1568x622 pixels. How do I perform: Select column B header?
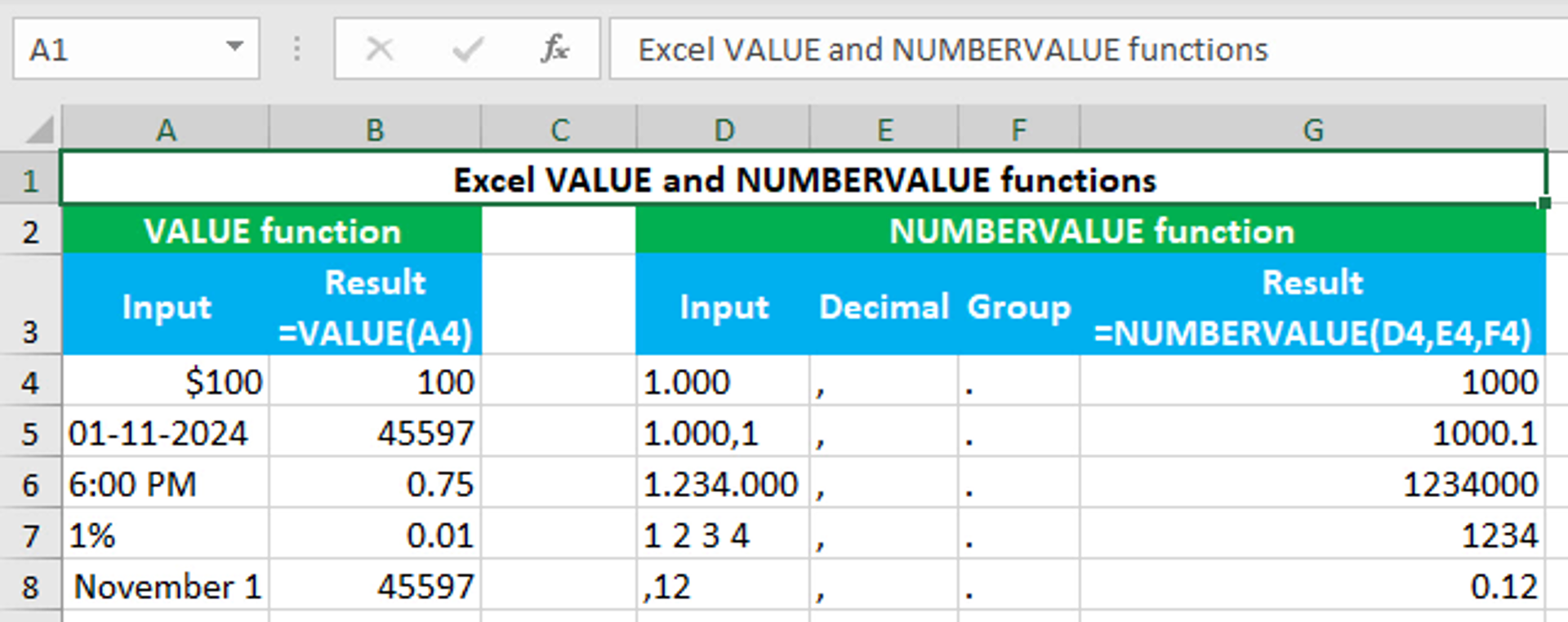pos(375,129)
